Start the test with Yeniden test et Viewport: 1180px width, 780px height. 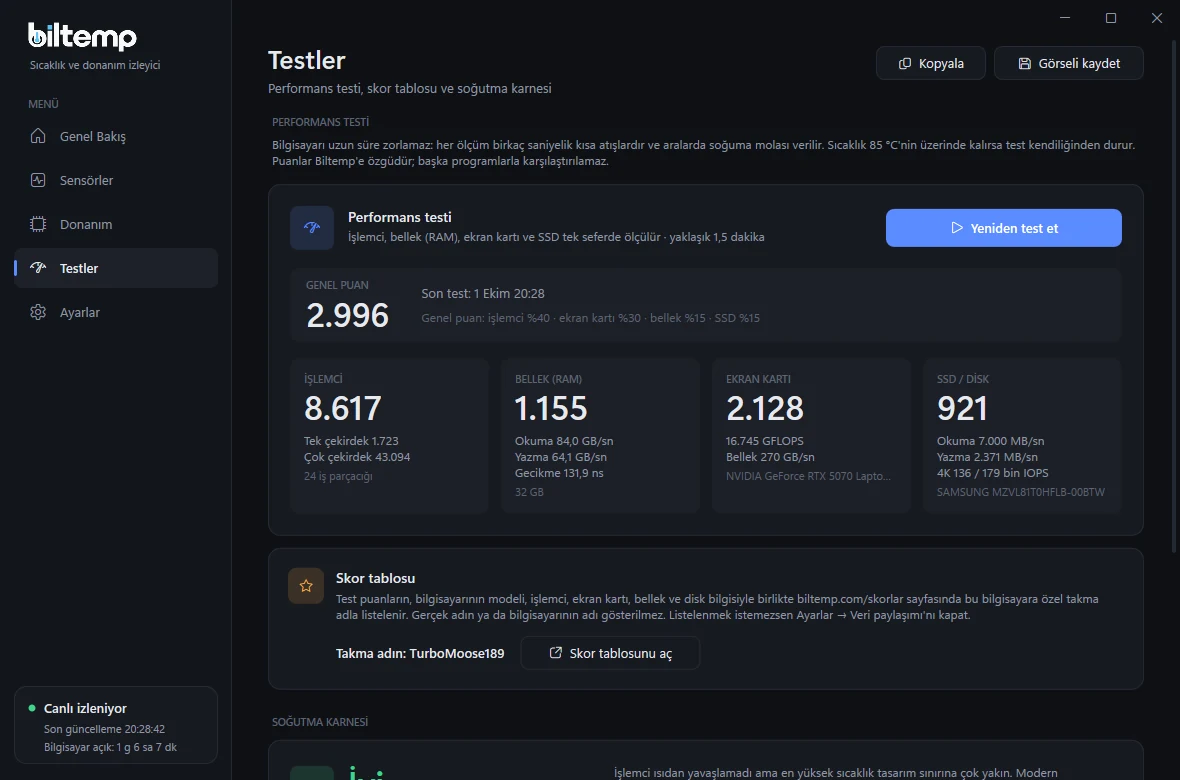pyautogui.click(x=1004, y=227)
